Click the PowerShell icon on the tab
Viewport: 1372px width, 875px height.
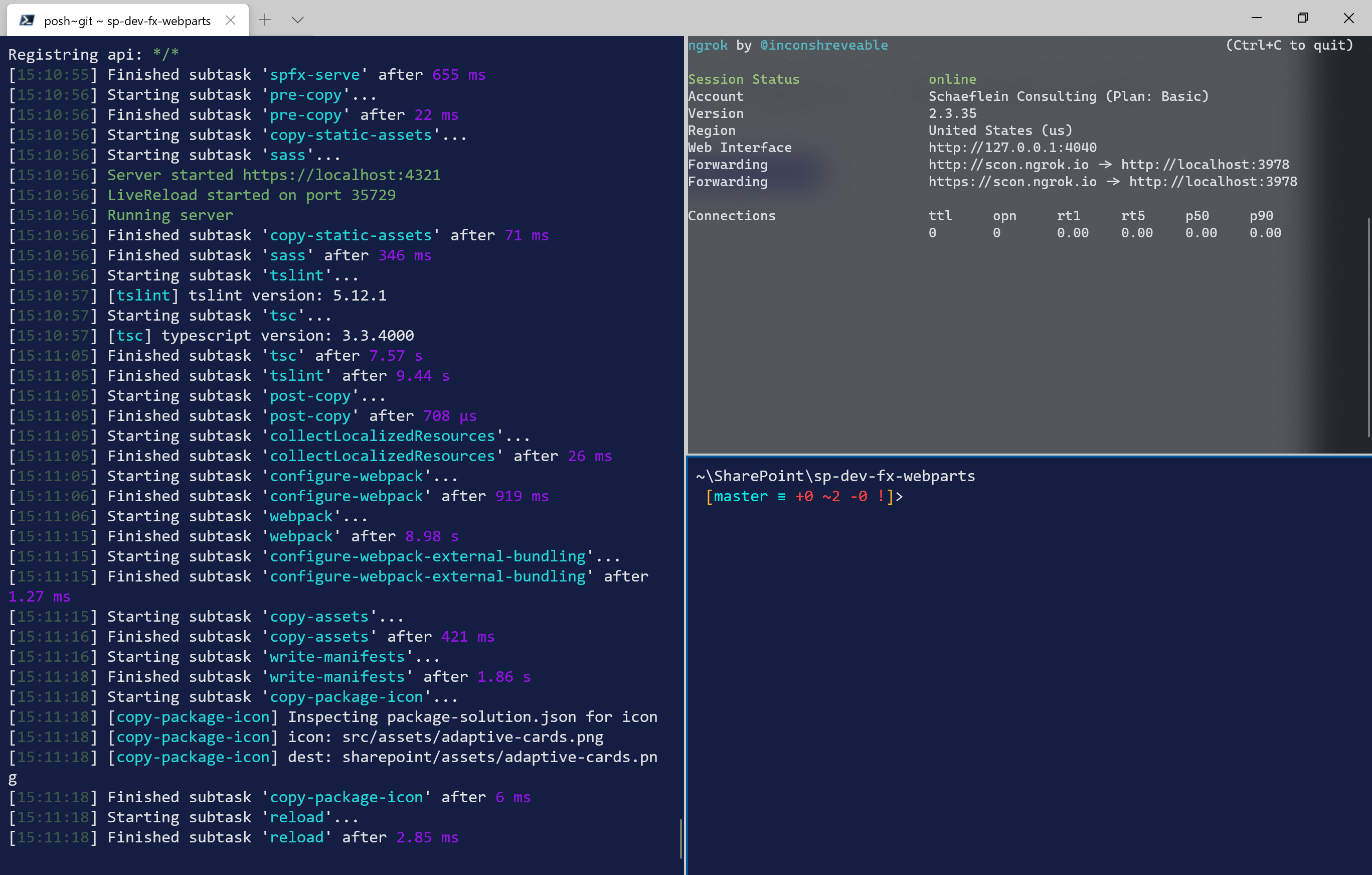(x=26, y=21)
